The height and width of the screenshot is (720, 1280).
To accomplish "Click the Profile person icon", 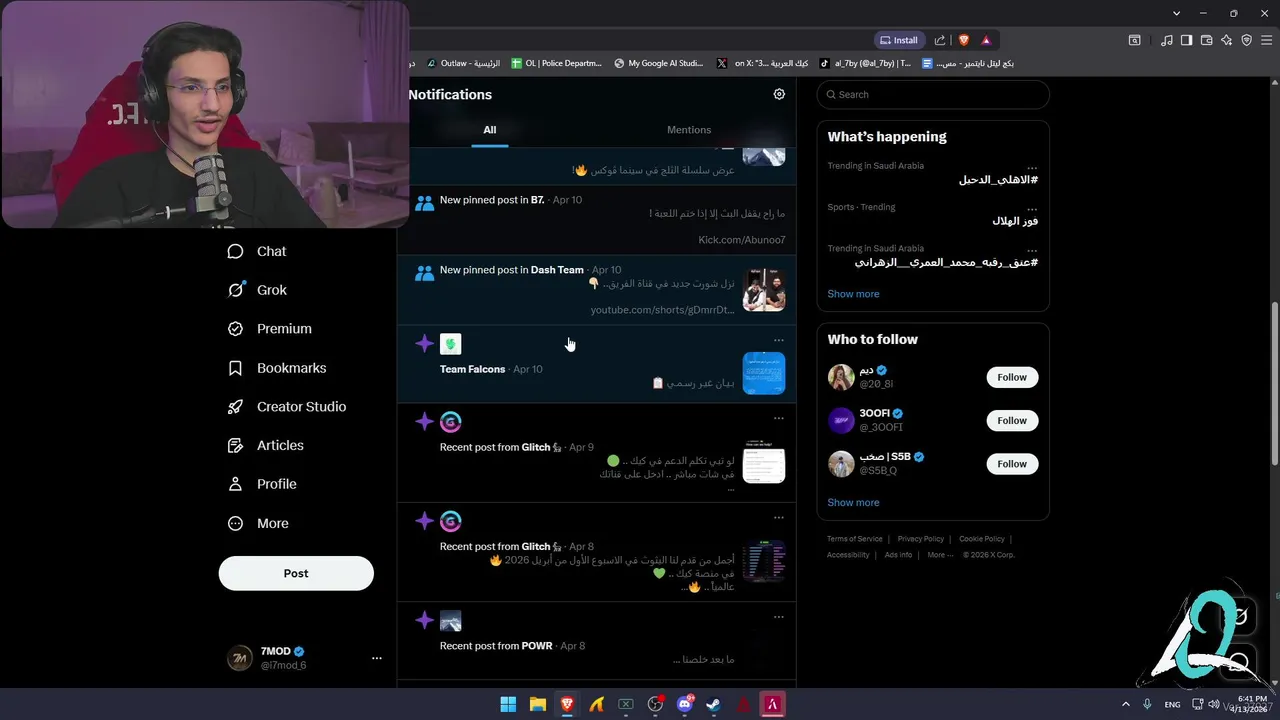I will point(235,484).
